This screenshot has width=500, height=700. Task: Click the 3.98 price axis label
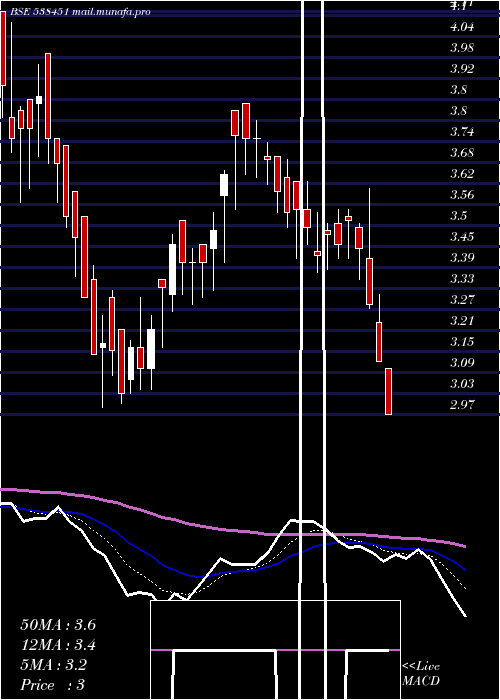pyautogui.click(x=462, y=48)
